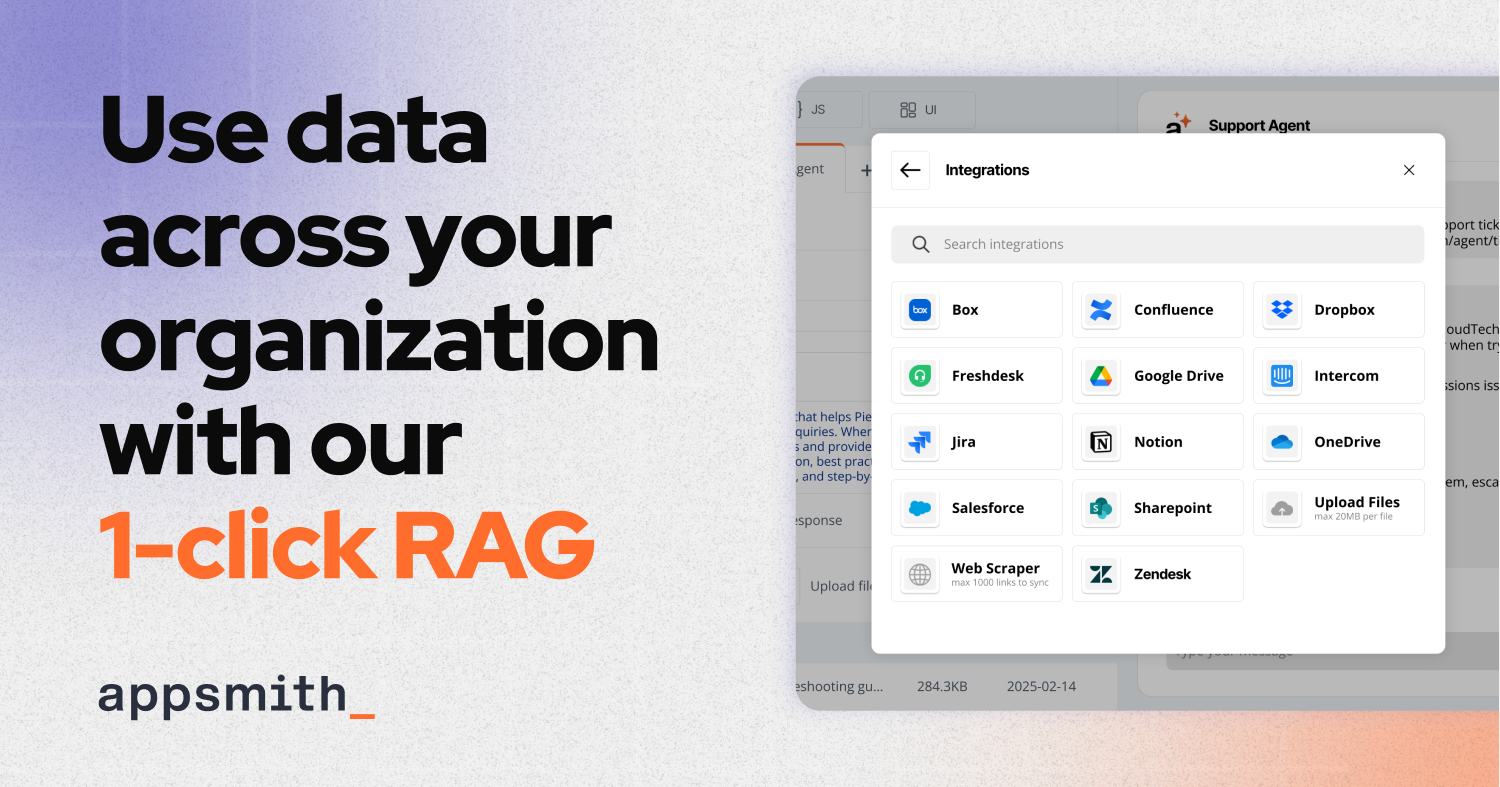Choose the Confluence integration label
This screenshot has width=1500, height=787.
(1173, 310)
